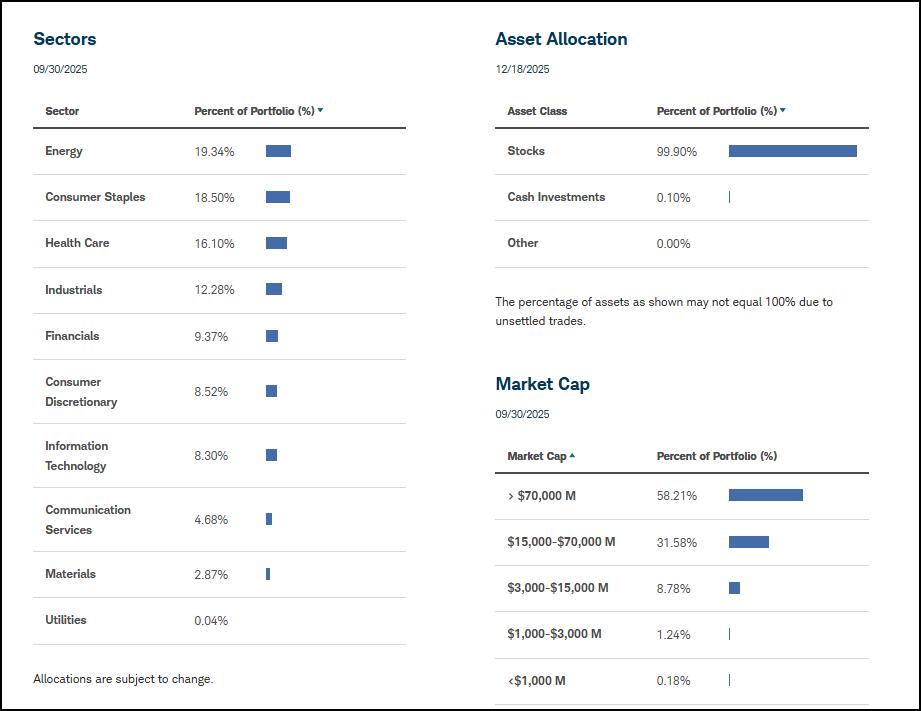This screenshot has height=711, width=921.
Task: Select Market Cap Percent of Portfolio header
Action: click(x=716, y=456)
